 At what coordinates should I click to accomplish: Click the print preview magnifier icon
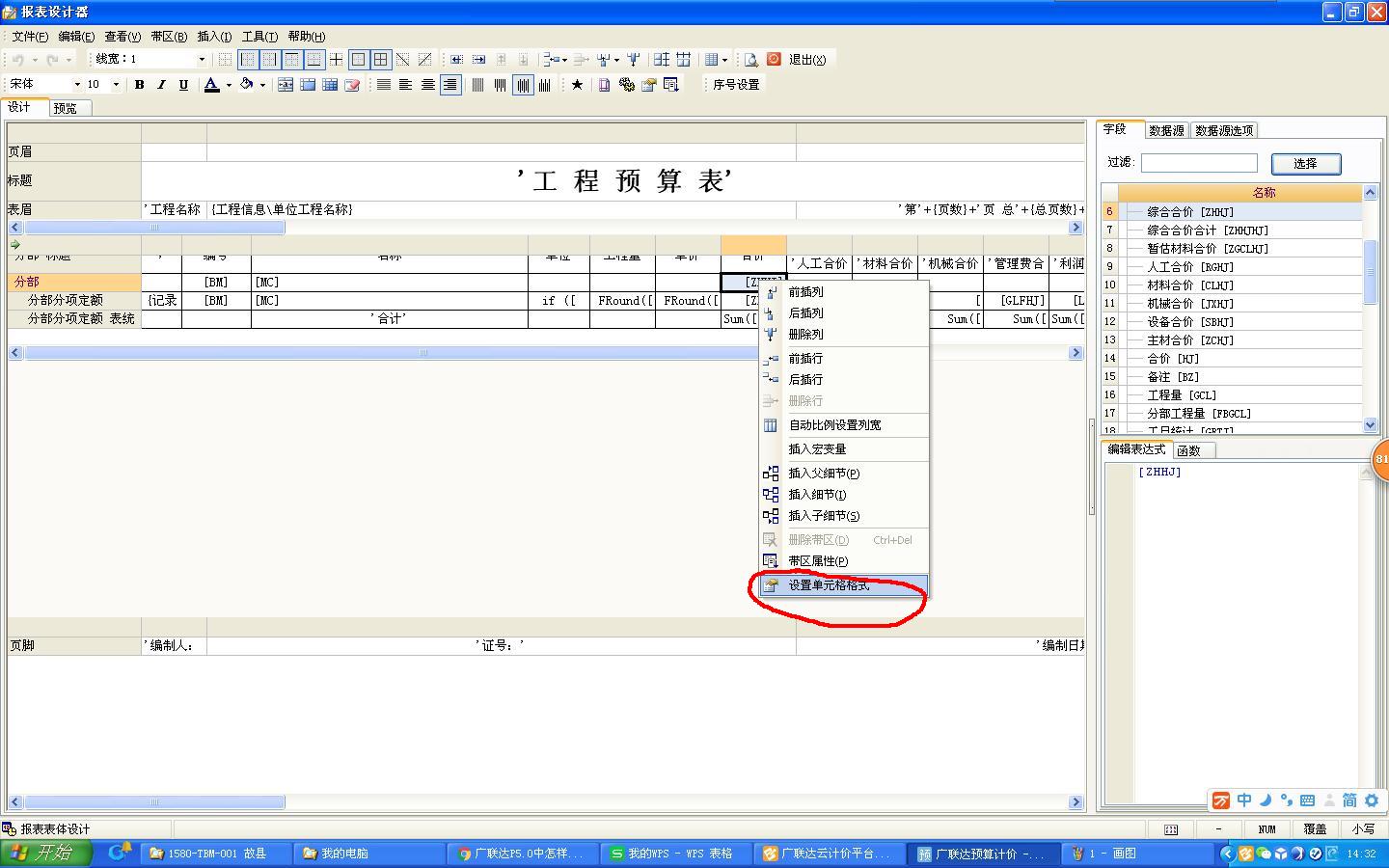(x=750, y=59)
